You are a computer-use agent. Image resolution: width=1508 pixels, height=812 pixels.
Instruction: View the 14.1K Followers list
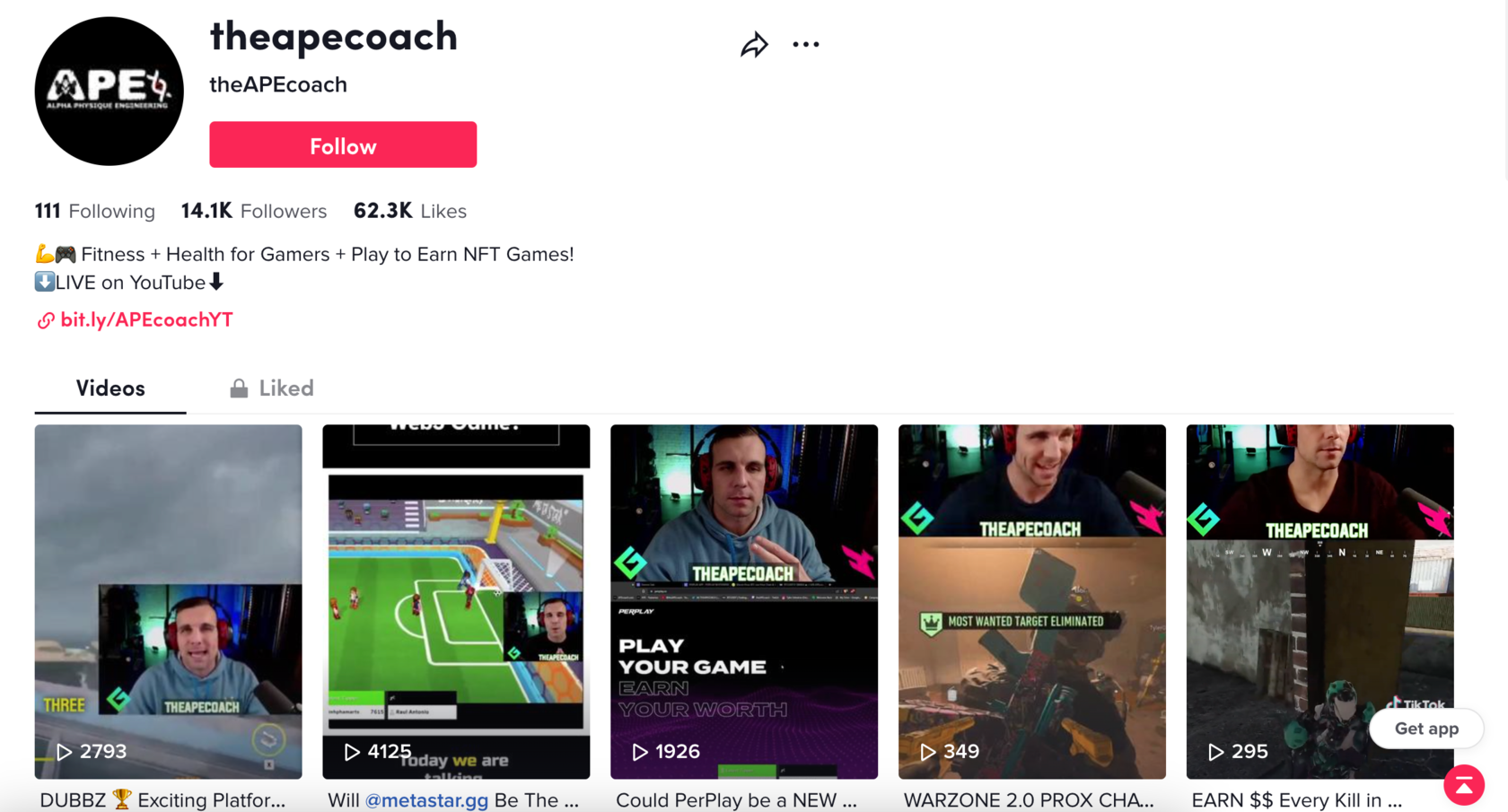[254, 211]
